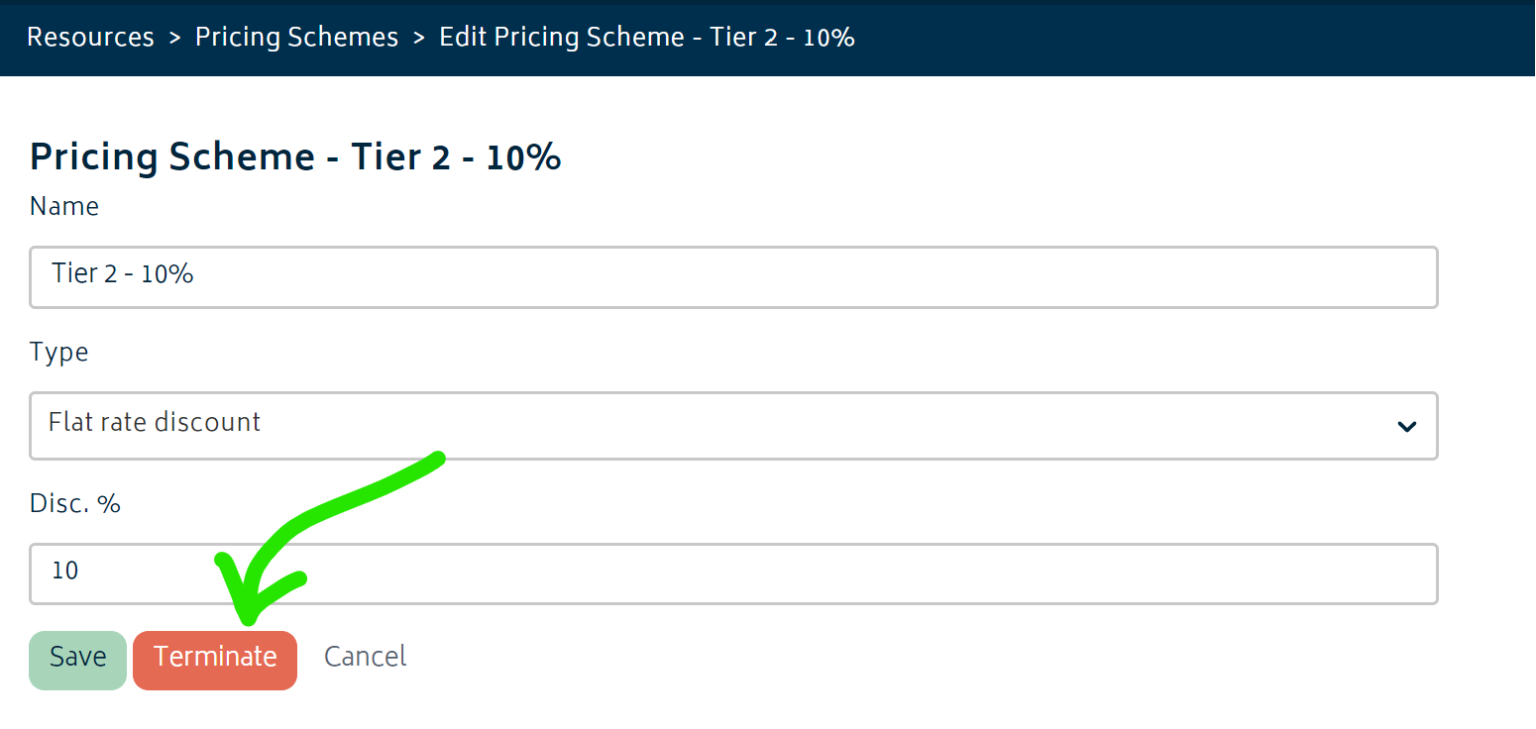Click the Disc. % label above the field
The width and height of the screenshot is (1536, 729).
75,503
